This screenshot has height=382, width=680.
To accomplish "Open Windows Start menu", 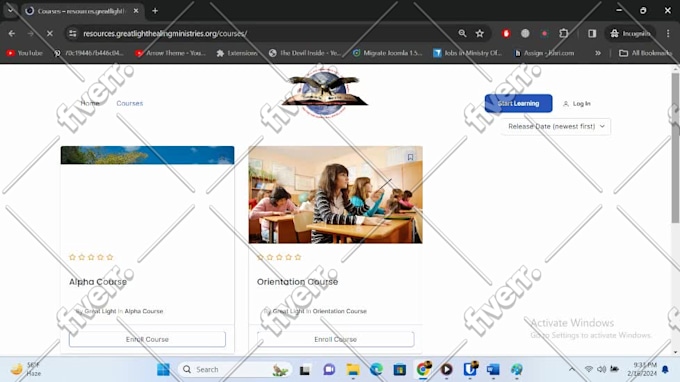I will (x=163, y=369).
